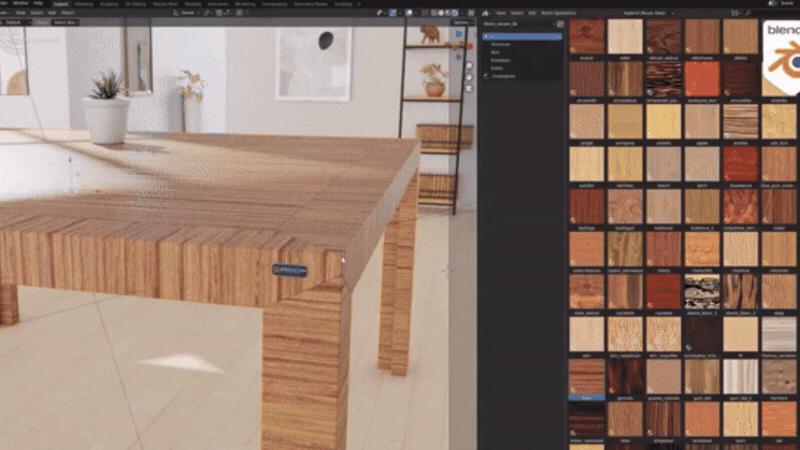Select the bamboo material thumbnail
The image size is (800, 450).
click(625, 164)
